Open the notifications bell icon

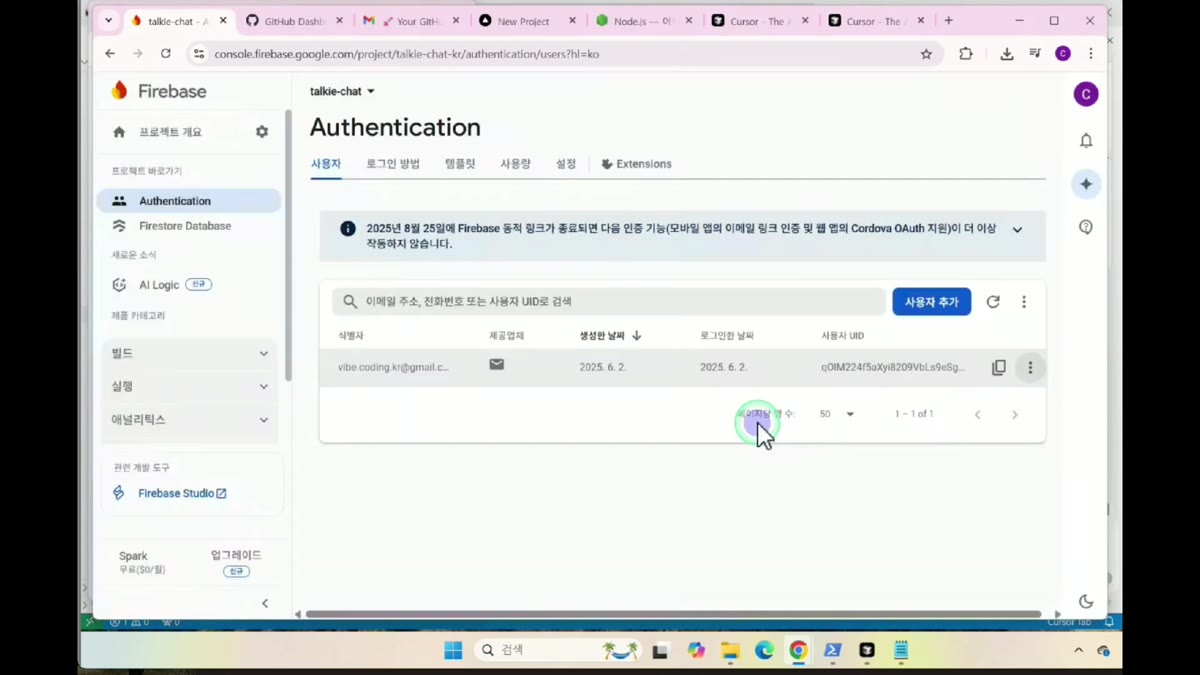click(x=1086, y=141)
